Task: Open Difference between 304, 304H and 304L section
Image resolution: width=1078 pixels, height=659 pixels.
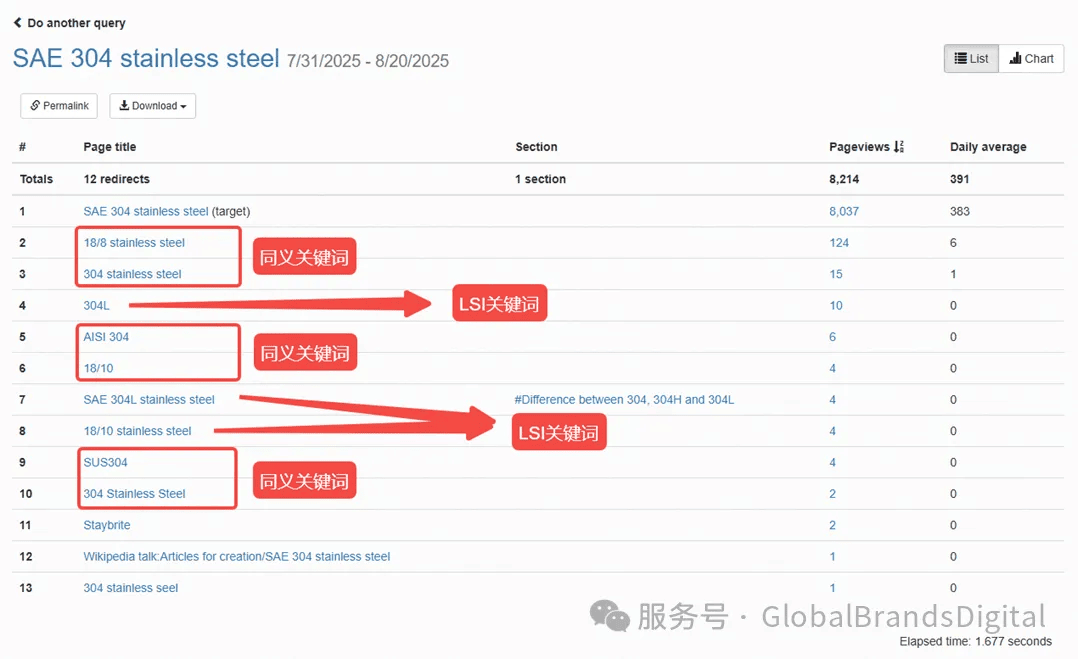Action: (x=624, y=399)
